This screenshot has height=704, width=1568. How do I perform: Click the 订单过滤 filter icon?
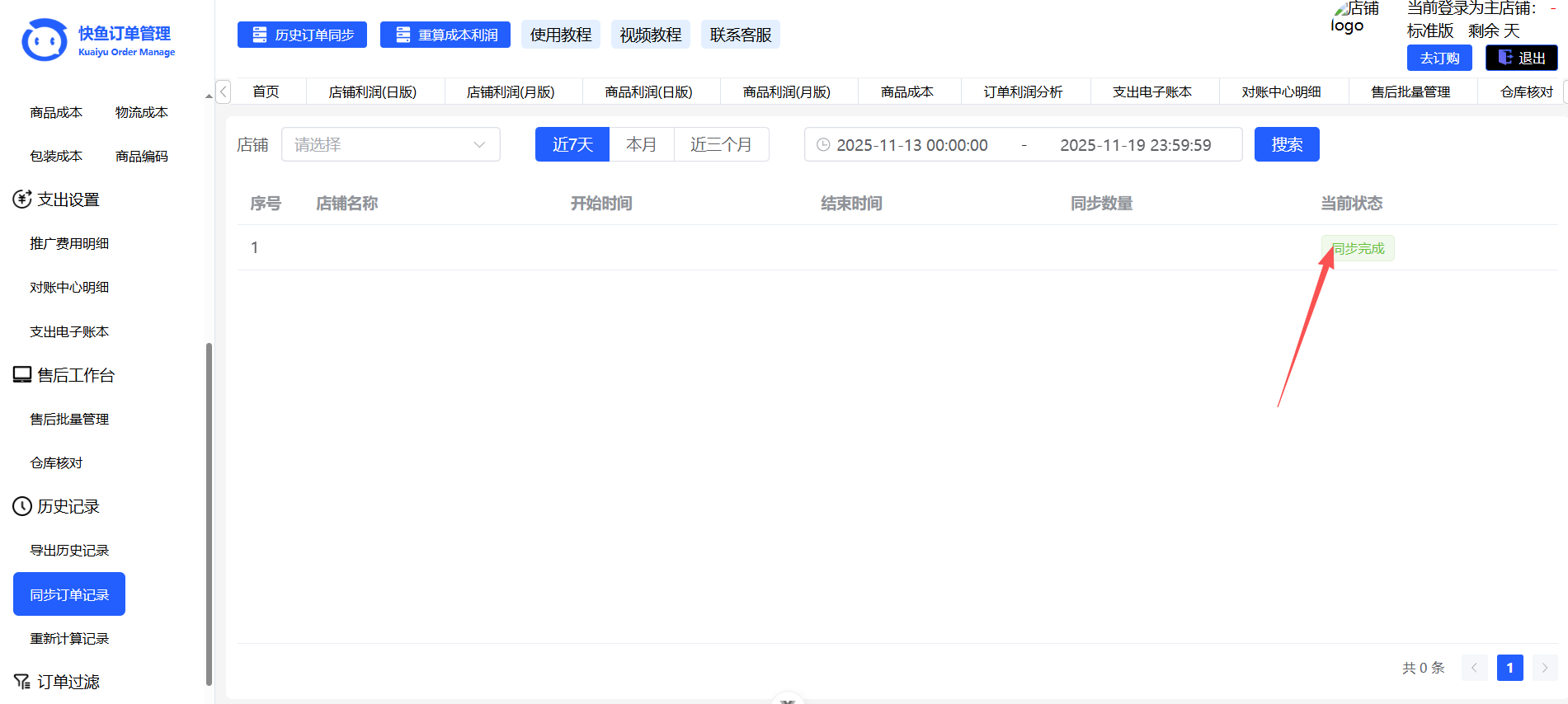click(22, 682)
